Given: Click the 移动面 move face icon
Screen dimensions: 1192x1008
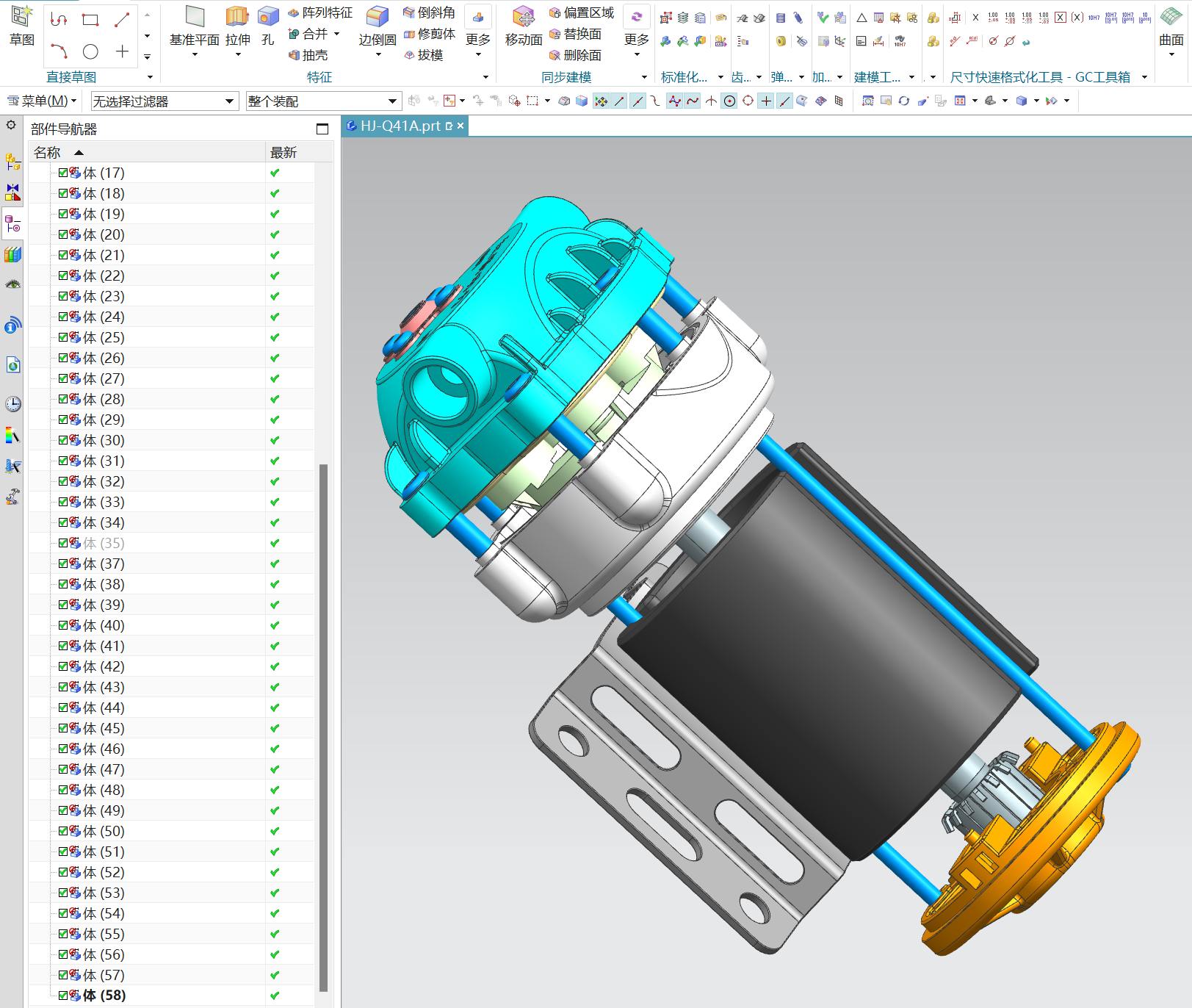Looking at the screenshot, I should click(x=524, y=16).
